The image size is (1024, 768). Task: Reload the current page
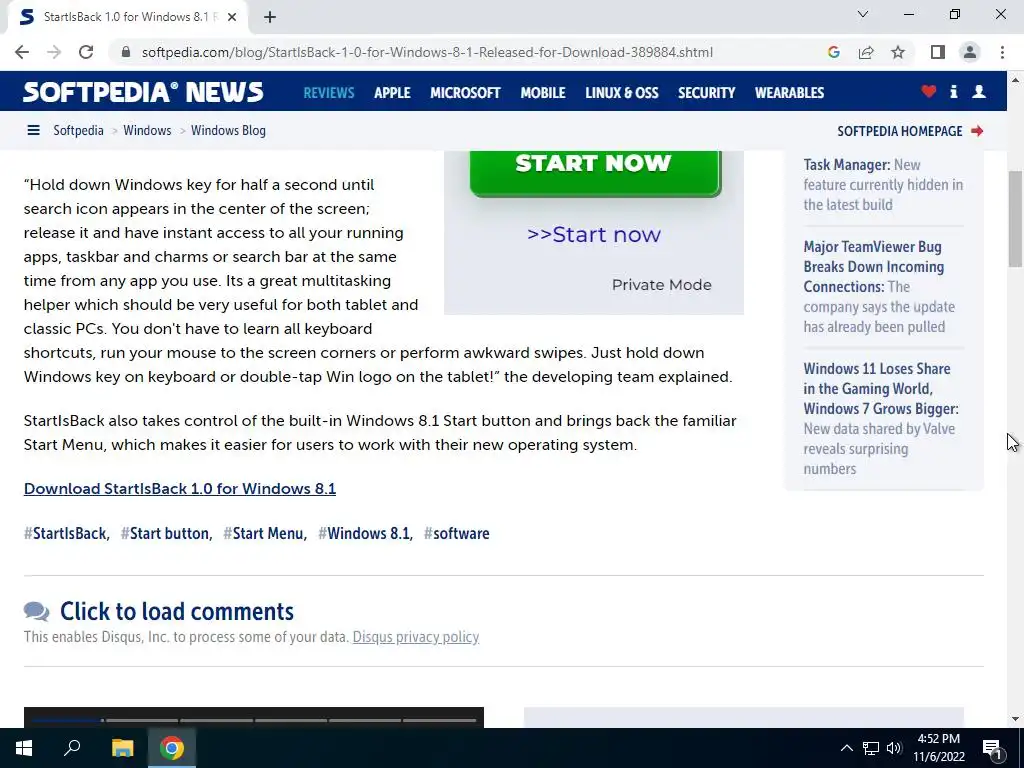86,52
